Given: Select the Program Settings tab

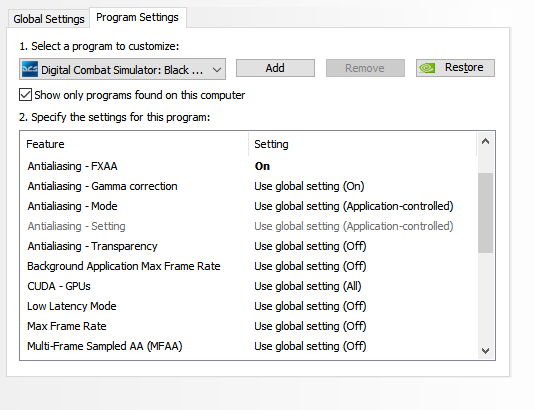Looking at the screenshot, I should [137, 17].
